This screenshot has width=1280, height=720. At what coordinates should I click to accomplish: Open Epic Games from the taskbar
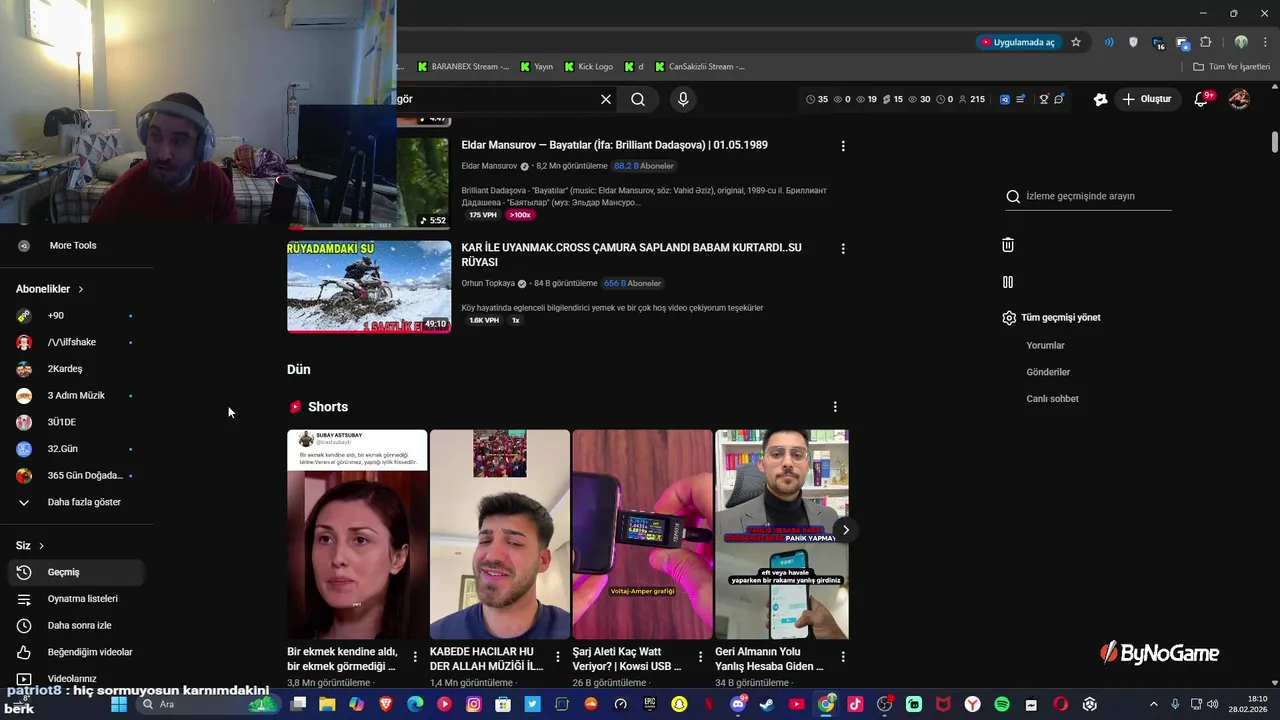[x=650, y=704]
